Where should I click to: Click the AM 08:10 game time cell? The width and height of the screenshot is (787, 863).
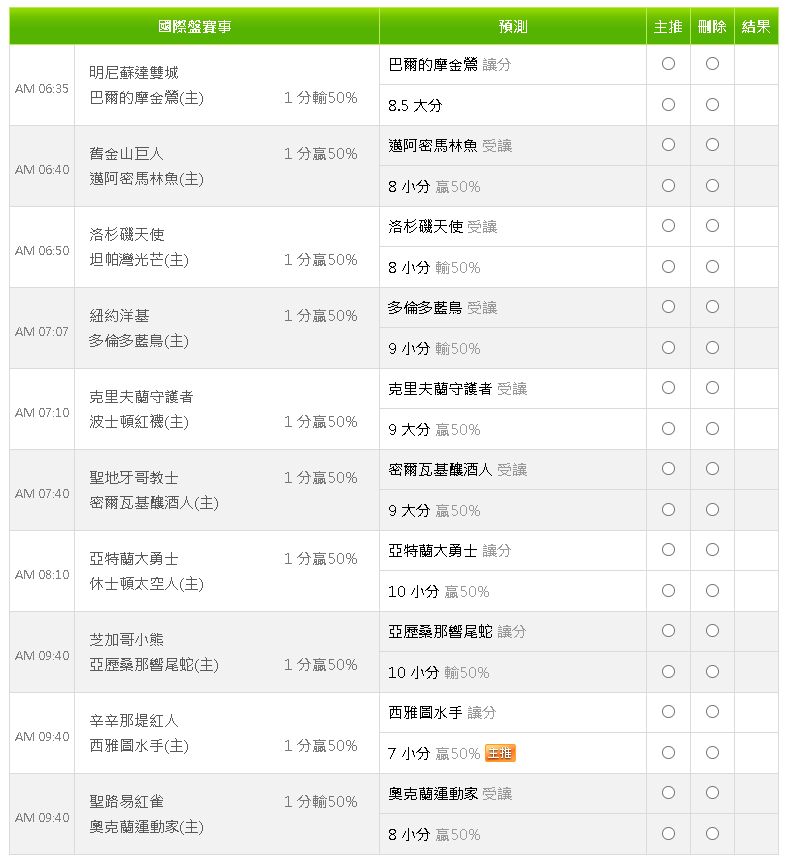[42, 575]
